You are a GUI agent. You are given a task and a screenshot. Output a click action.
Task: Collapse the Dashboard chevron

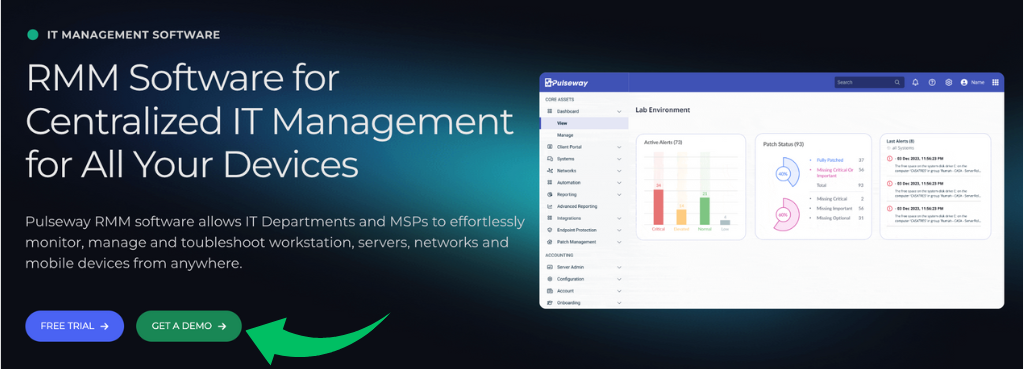[x=619, y=112]
